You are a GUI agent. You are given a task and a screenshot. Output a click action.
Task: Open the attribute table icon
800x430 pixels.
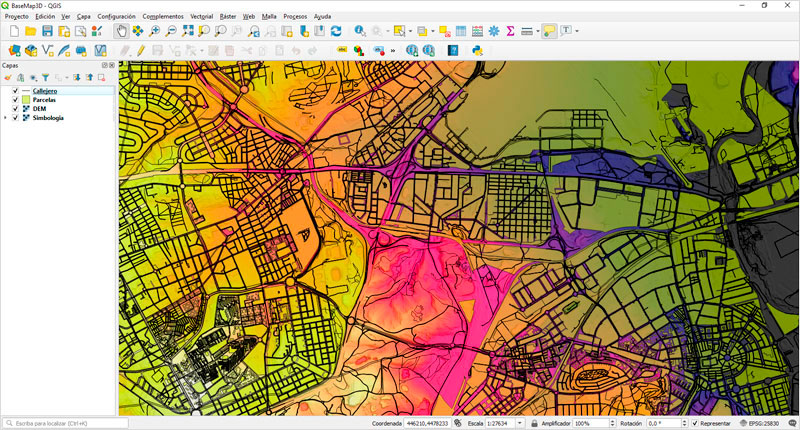point(461,32)
